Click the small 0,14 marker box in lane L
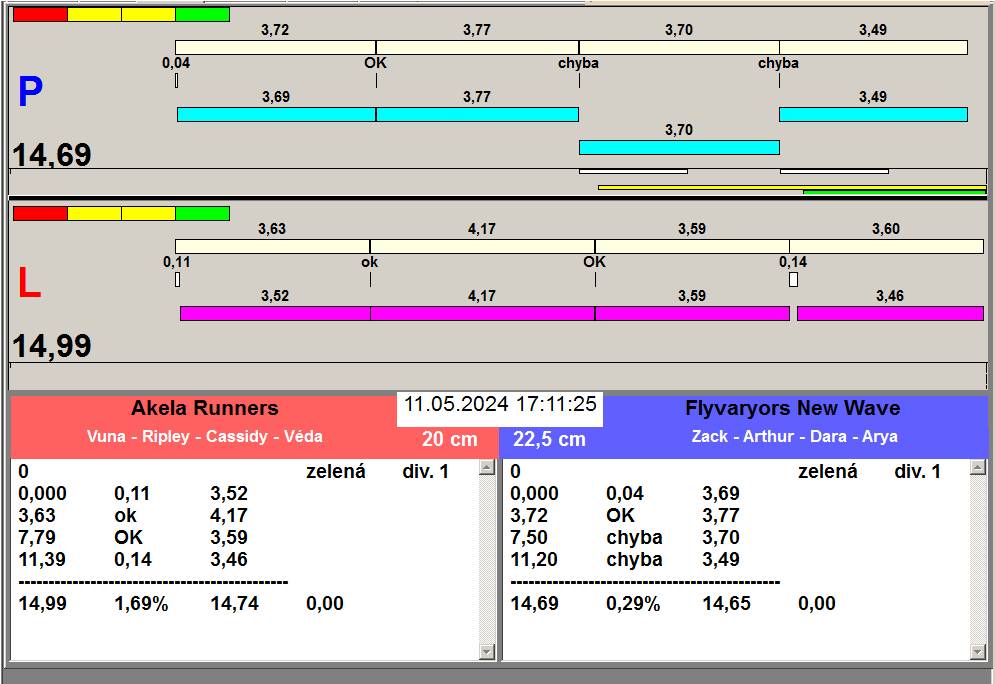This screenshot has width=995, height=684. tap(793, 280)
